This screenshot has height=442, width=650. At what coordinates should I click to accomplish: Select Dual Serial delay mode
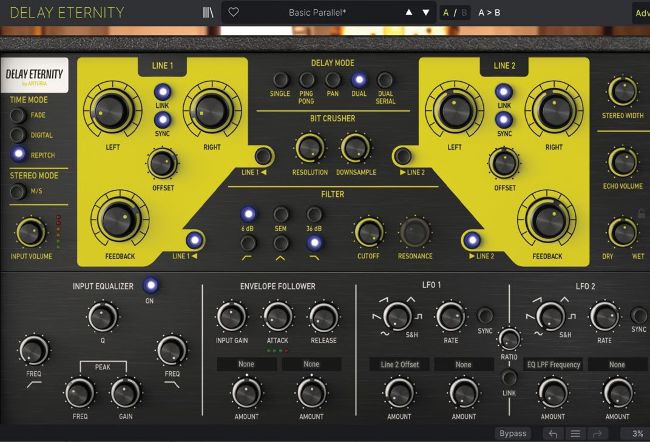385,80
